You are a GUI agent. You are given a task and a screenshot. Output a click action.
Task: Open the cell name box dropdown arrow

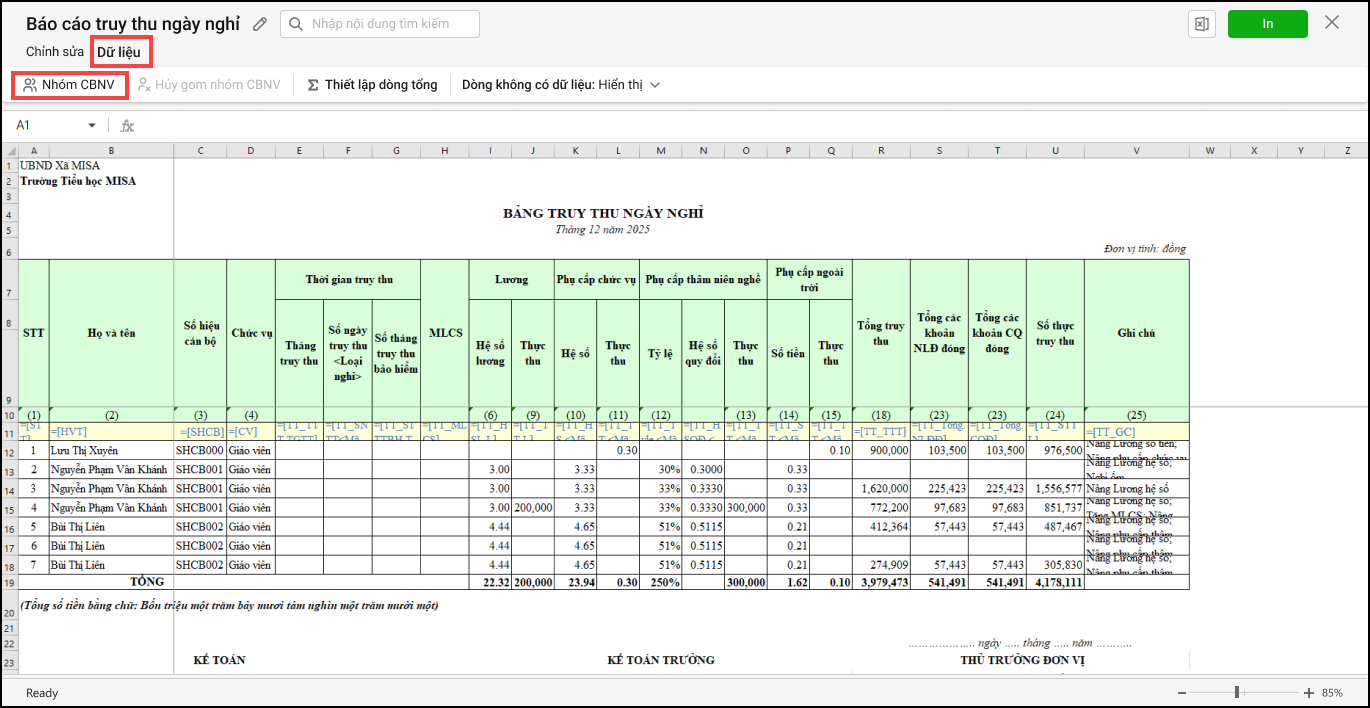92,126
